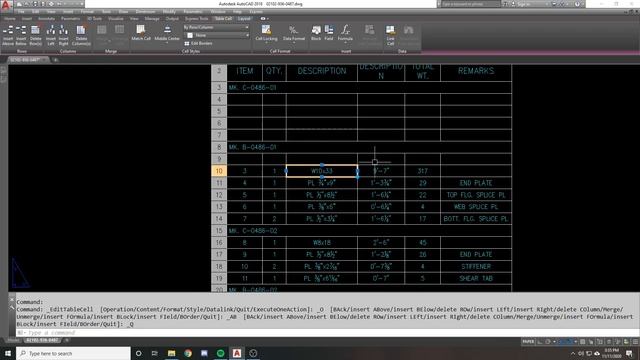
Task: Open the Dimension menu
Action: 145,11
